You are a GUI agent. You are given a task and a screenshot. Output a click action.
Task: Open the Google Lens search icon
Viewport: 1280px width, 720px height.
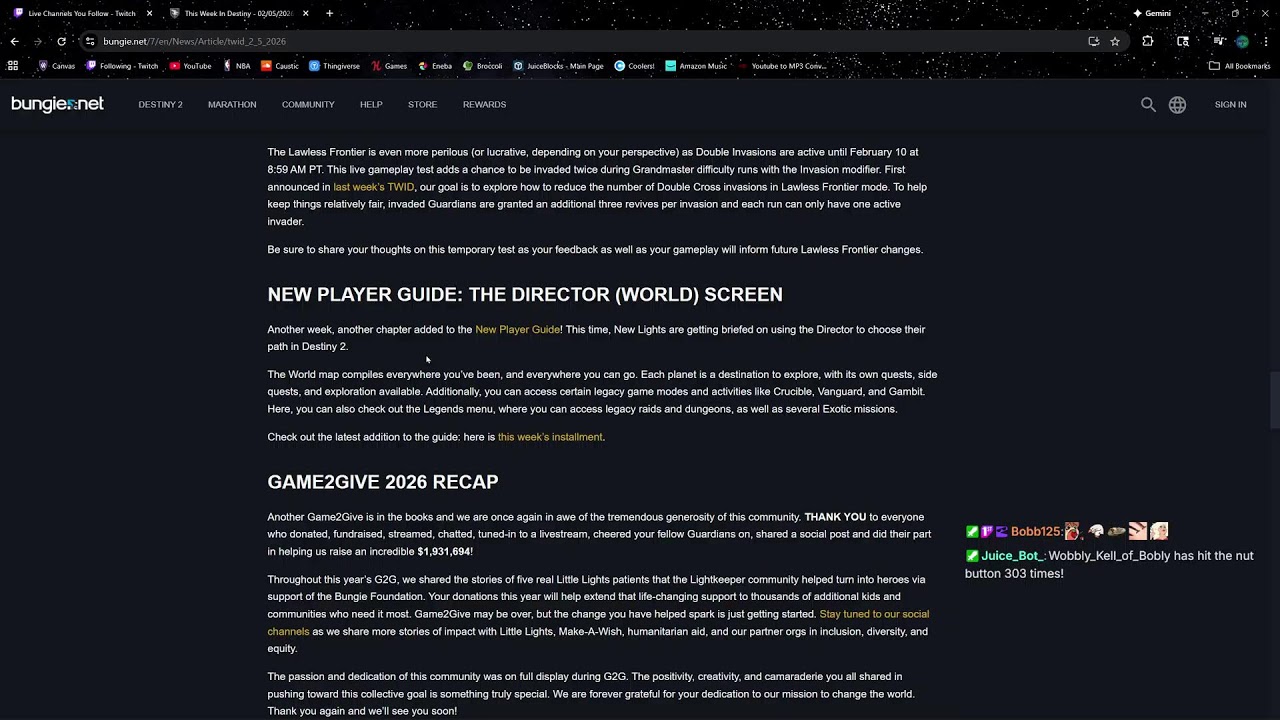[1183, 41]
